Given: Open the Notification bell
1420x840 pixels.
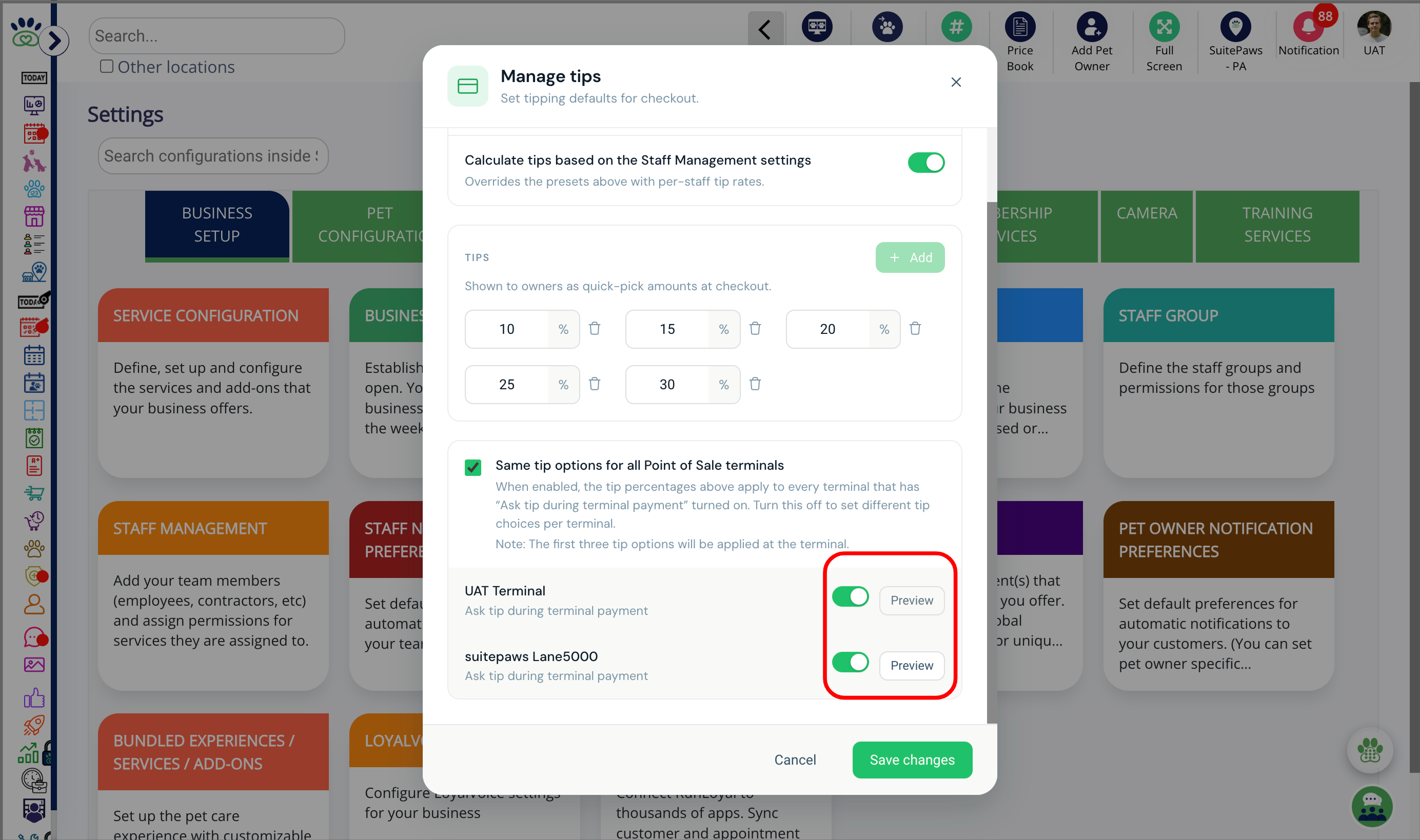Looking at the screenshot, I should (1309, 27).
